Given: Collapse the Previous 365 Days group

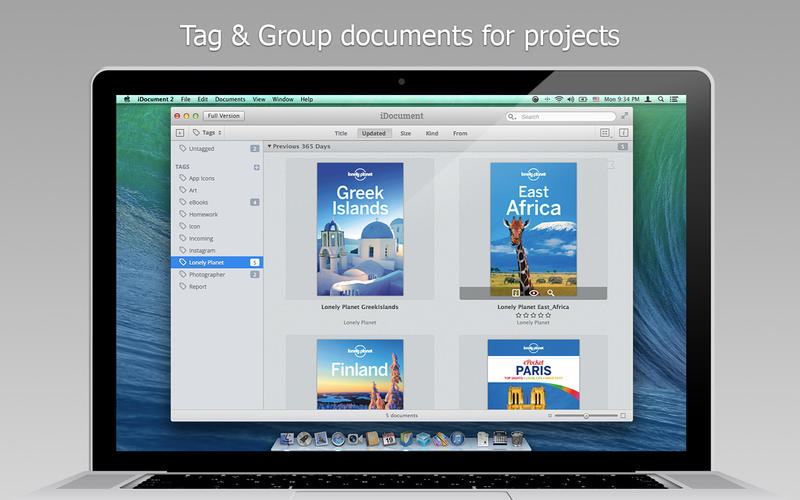Looking at the screenshot, I should (x=270, y=146).
